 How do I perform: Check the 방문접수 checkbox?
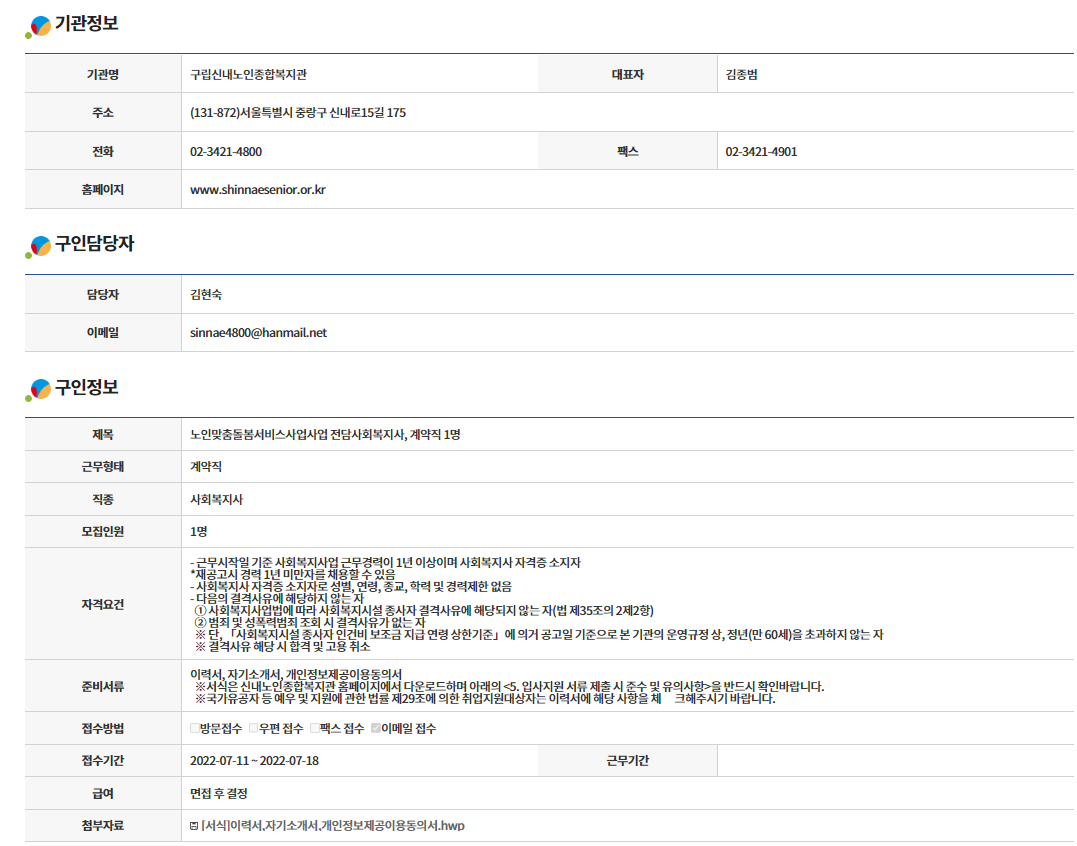click(195, 729)
